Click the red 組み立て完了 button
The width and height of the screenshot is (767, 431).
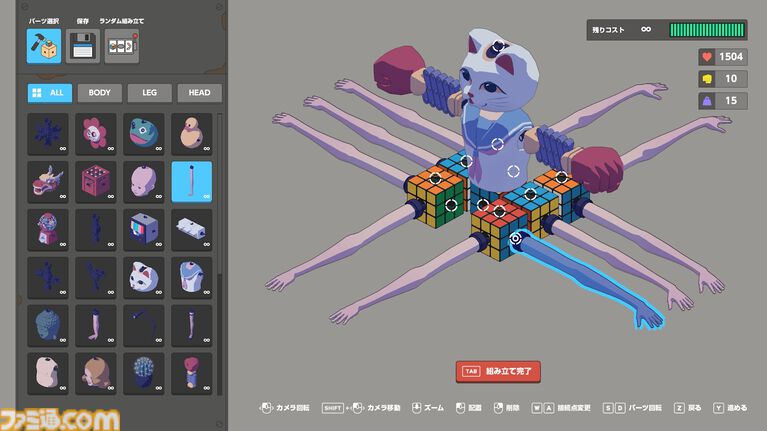pos(498,372)
